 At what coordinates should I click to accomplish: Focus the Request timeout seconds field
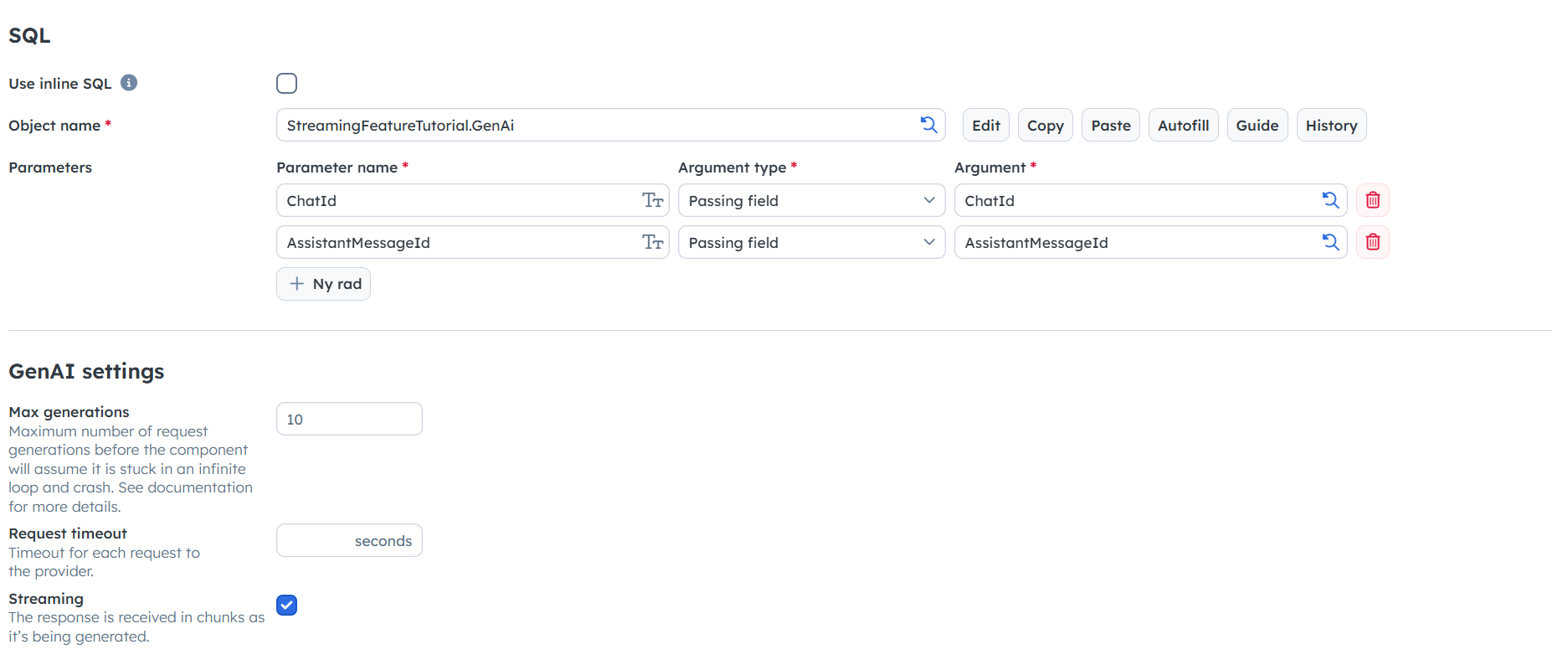349,540
